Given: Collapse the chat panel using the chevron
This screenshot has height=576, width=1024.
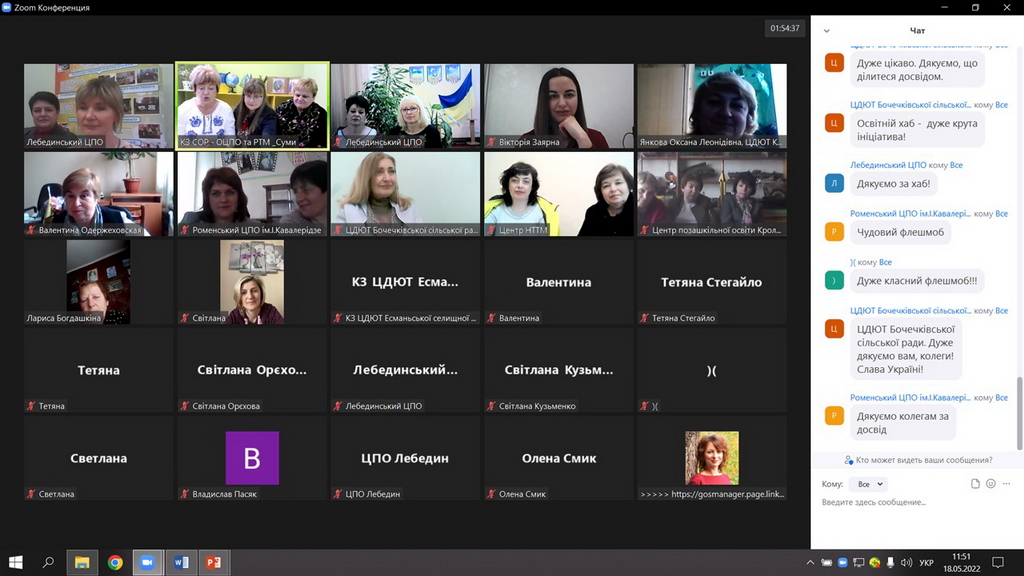Looking at the screenshot, I should (x=826, y=31).
